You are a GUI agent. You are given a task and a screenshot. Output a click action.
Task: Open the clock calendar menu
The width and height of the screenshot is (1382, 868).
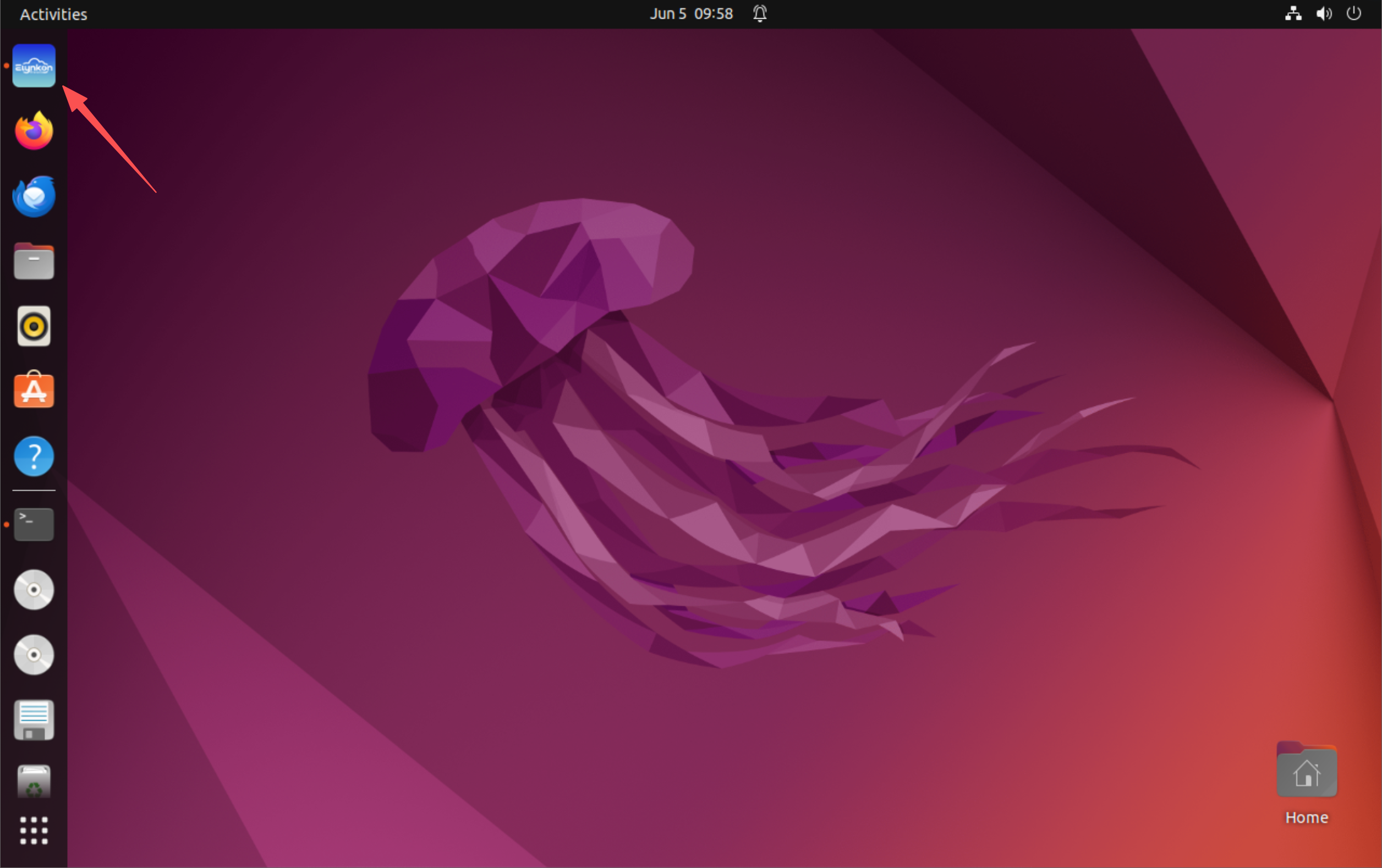pos(691,14)
